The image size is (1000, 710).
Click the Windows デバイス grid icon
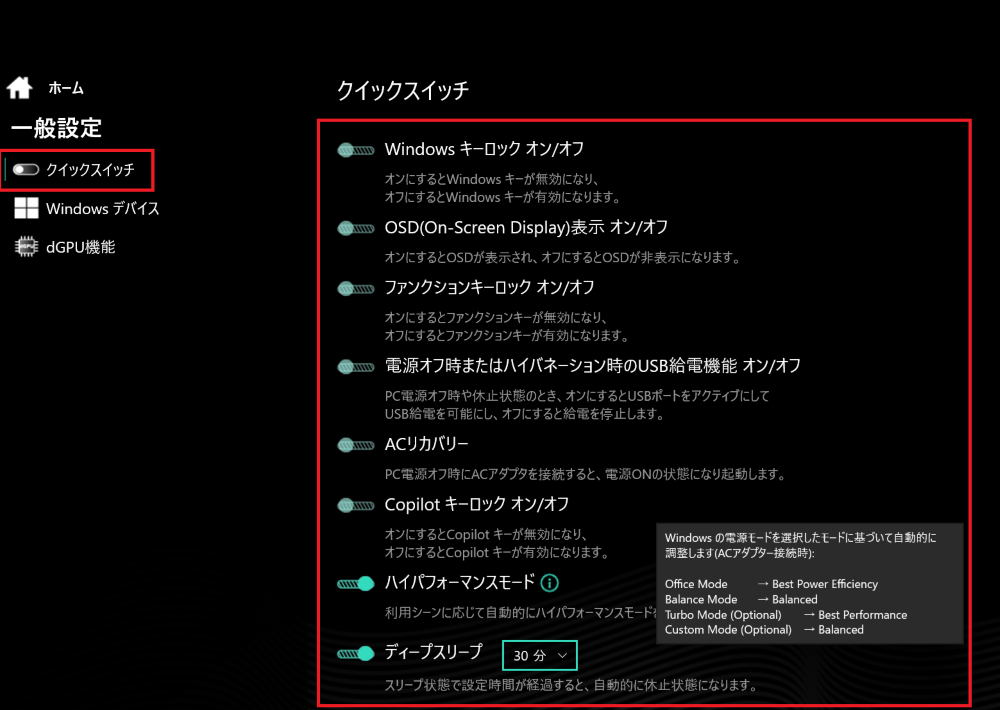pyautogui.click(x=26, y=209)
